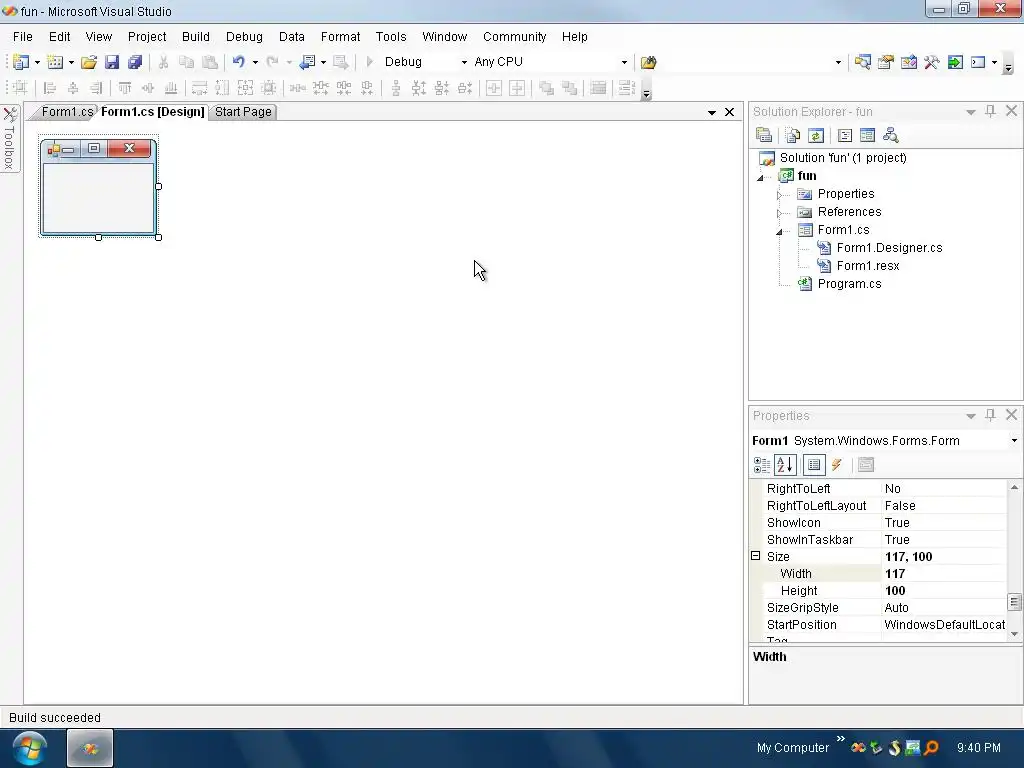Show events with the lightning bolt icon

coord(837,465)
